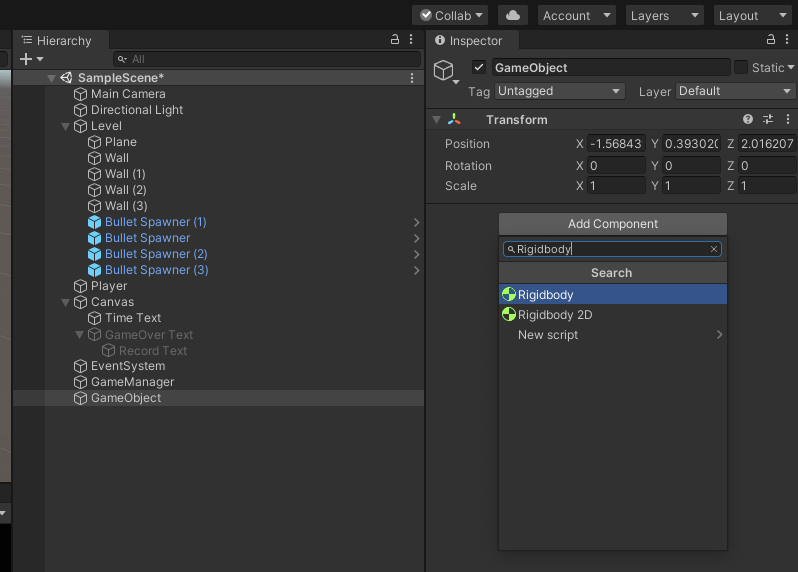Clear the component search text
The width and height of the screenshot is (798, 572).
tap(714, 249)
